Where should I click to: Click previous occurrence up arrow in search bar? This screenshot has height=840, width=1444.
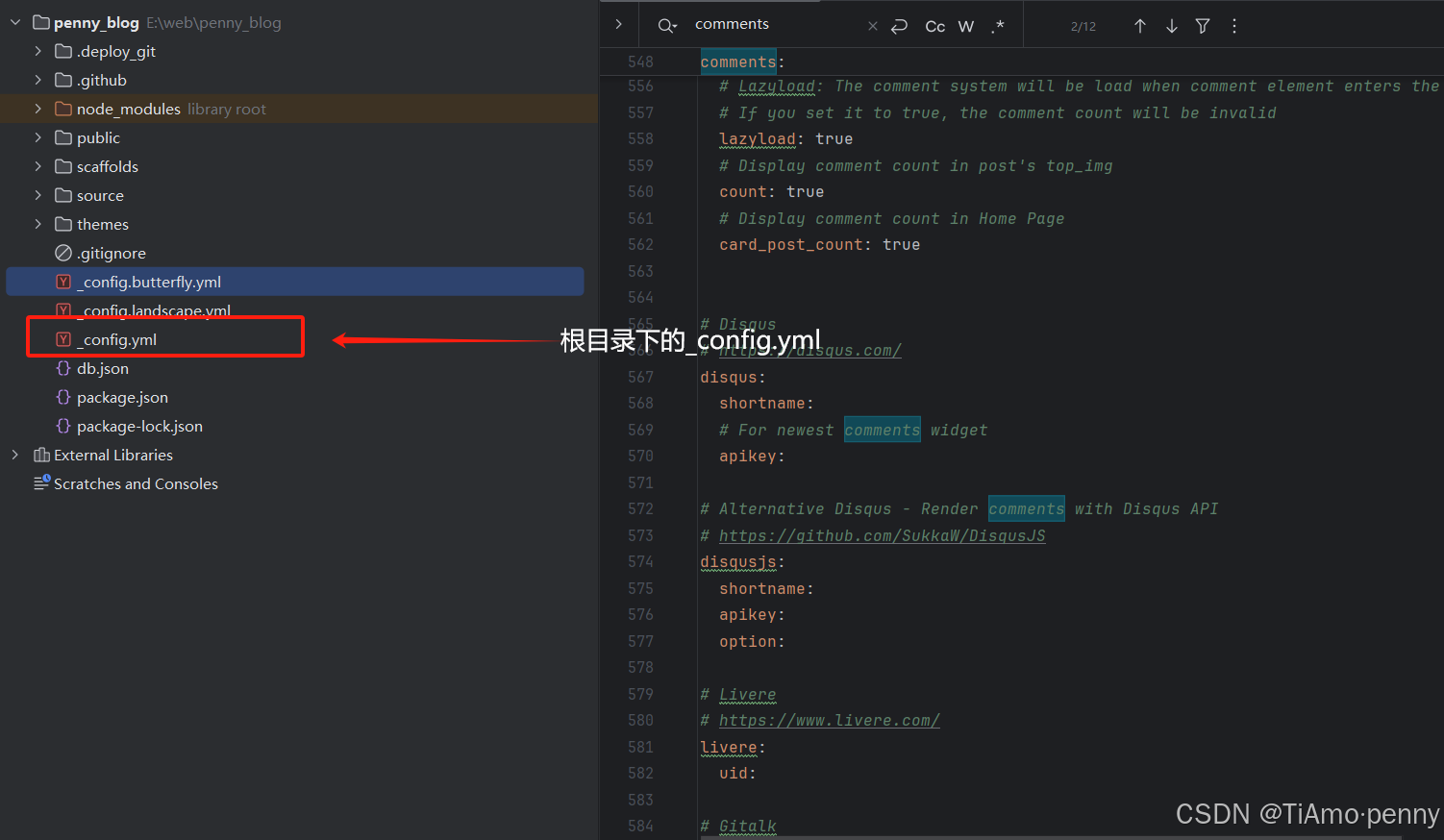click(x=1139, y=26)
